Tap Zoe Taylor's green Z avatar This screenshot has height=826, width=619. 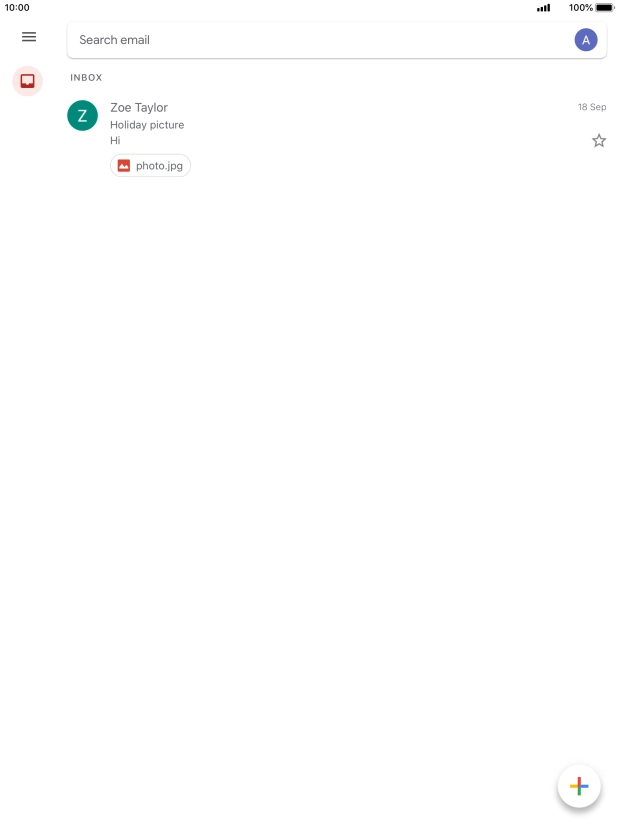82,115
